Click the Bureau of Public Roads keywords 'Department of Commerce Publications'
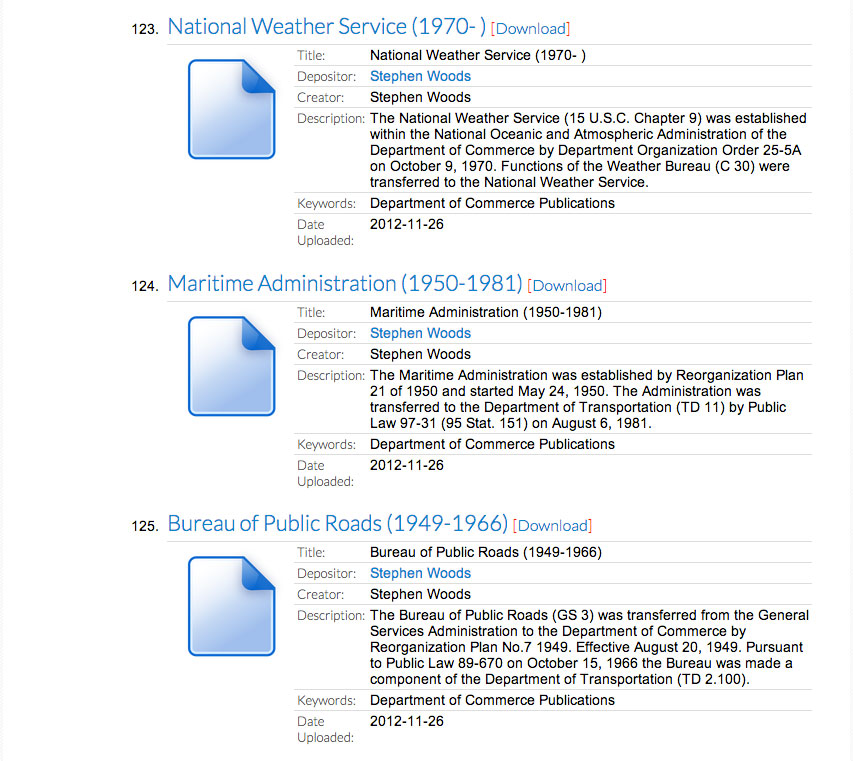The height and width of the screenshot is (761, 853). [492, 700]
